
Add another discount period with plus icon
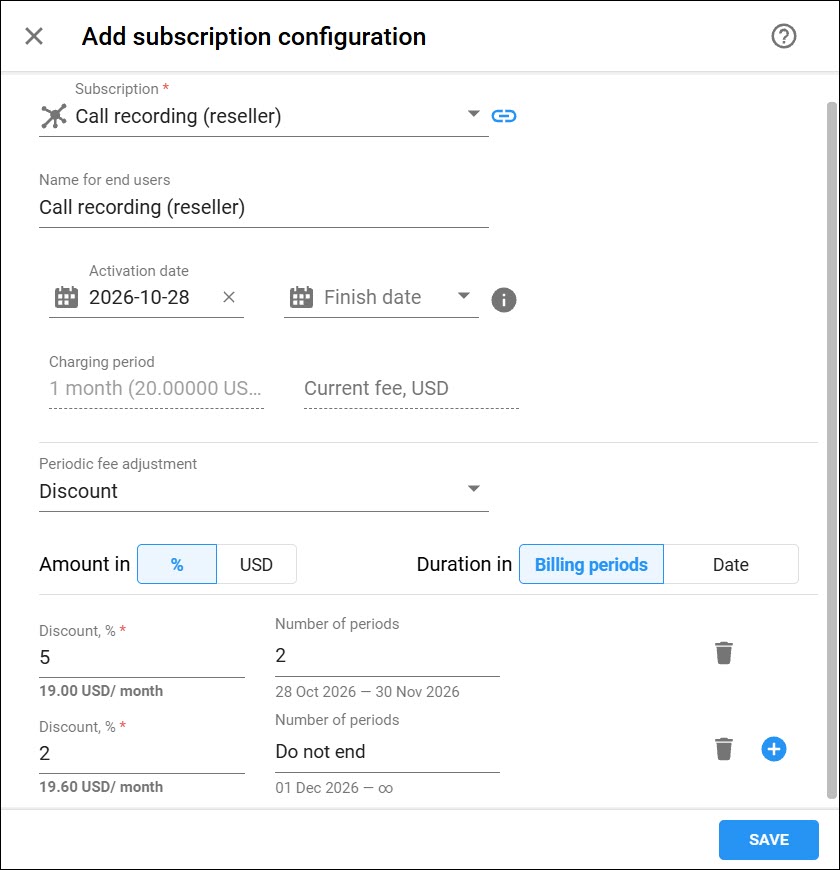point(773,749)
